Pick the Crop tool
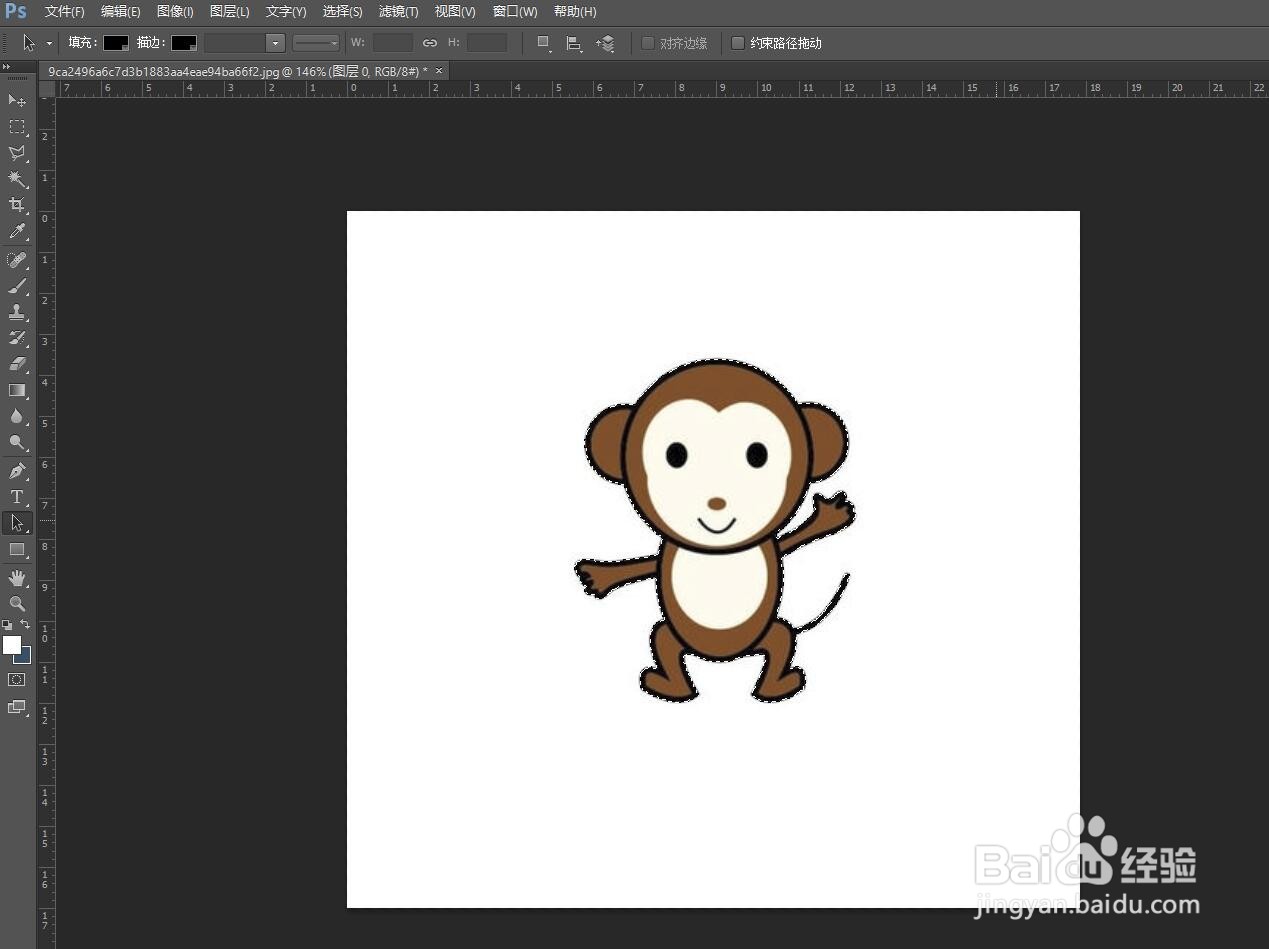Screen dimensions: 1269x949 pyautogui.click(x=17, y=205)
